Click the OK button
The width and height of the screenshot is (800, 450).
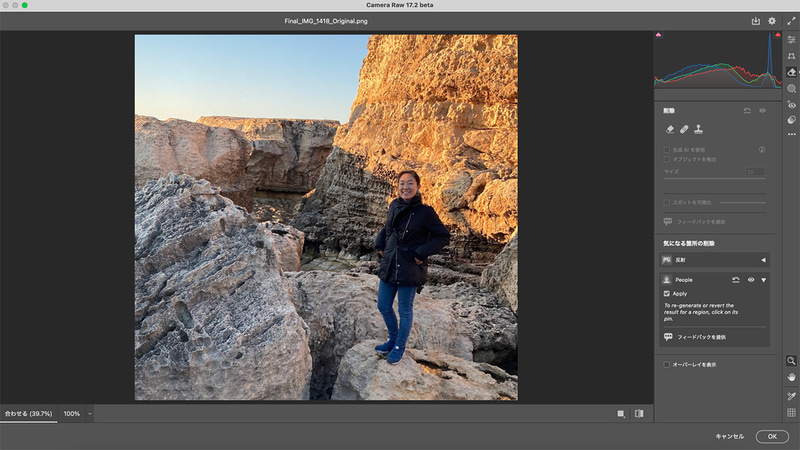tap(771, 436)
